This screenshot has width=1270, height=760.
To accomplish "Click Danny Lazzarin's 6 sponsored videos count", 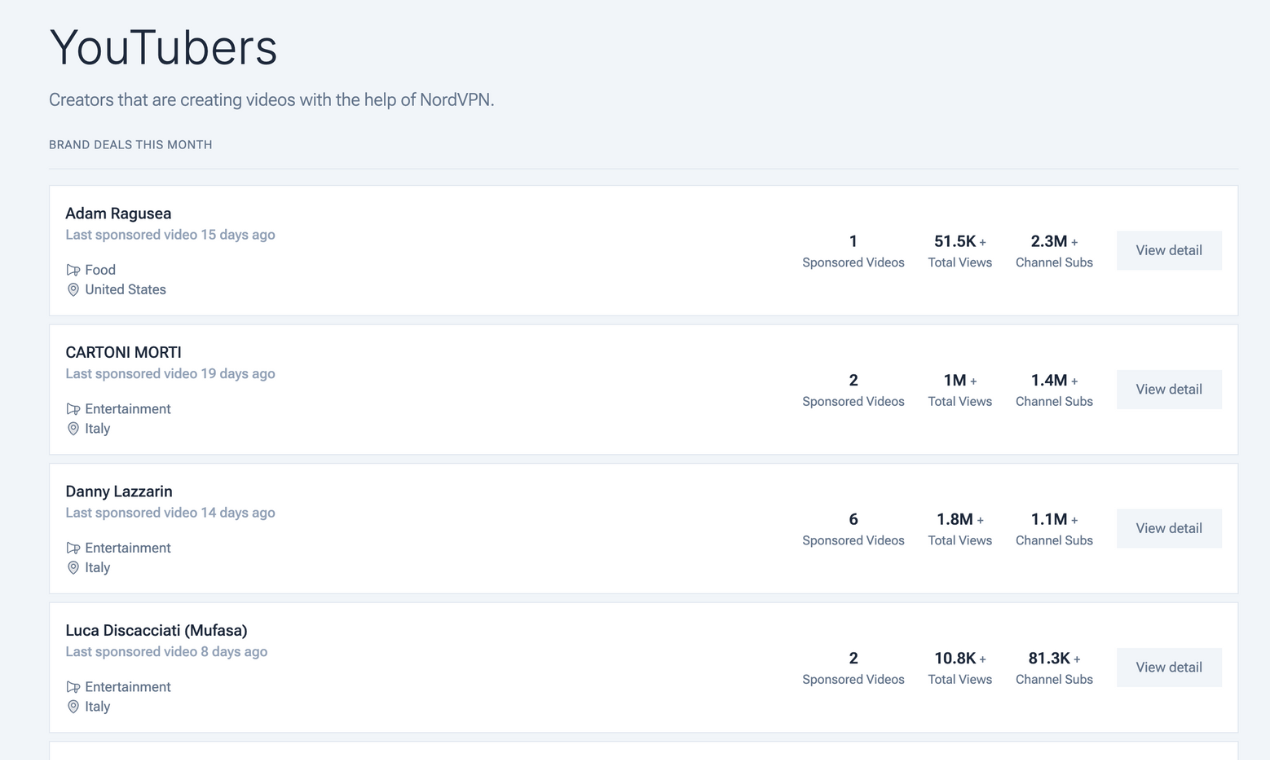I will pyautogui.click(x=853, y=519).
